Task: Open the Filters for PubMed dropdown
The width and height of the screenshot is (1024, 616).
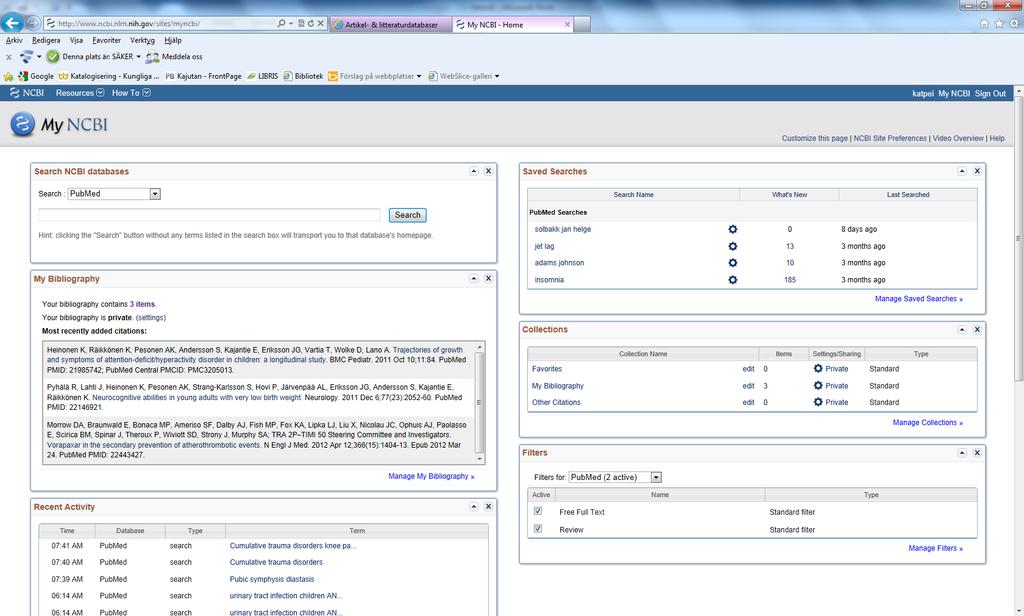Action: [x=656, y=478]
